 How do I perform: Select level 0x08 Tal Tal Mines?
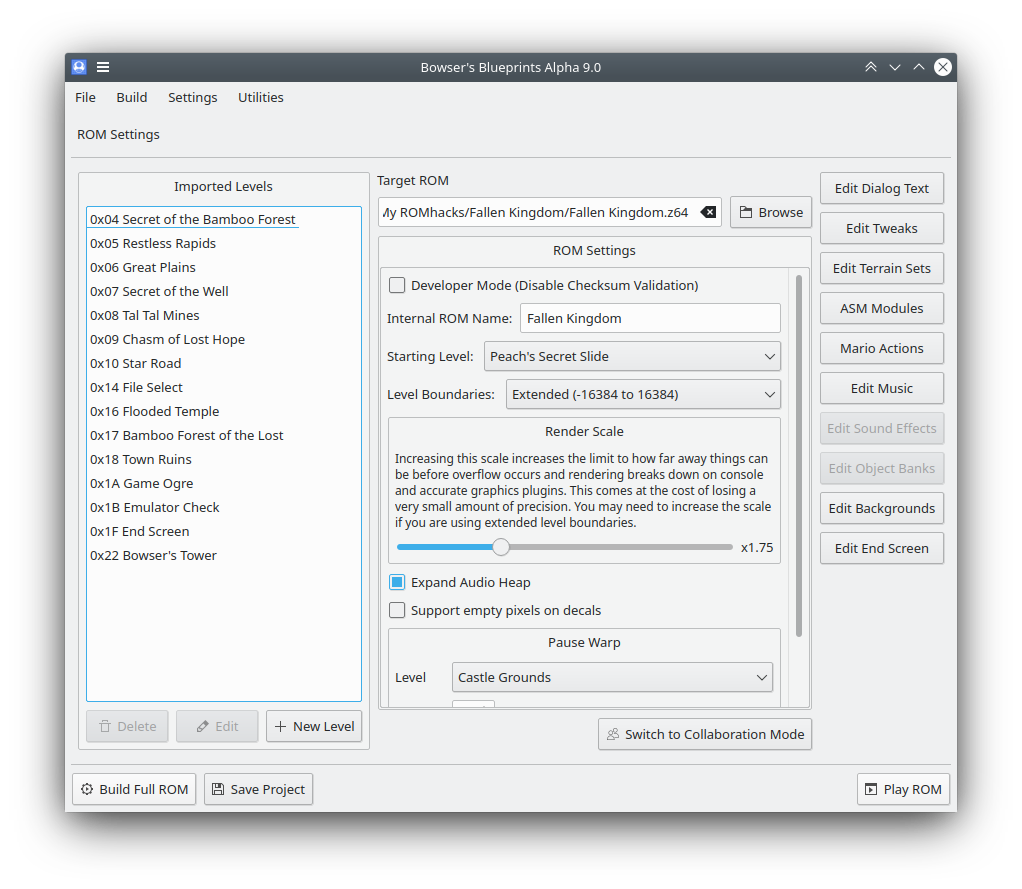coord(224,315)
